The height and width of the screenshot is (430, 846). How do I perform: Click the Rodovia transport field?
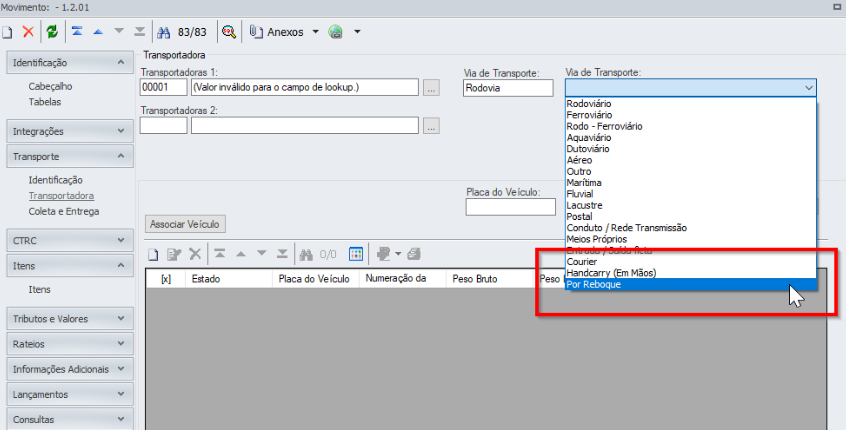click(508, 88)
